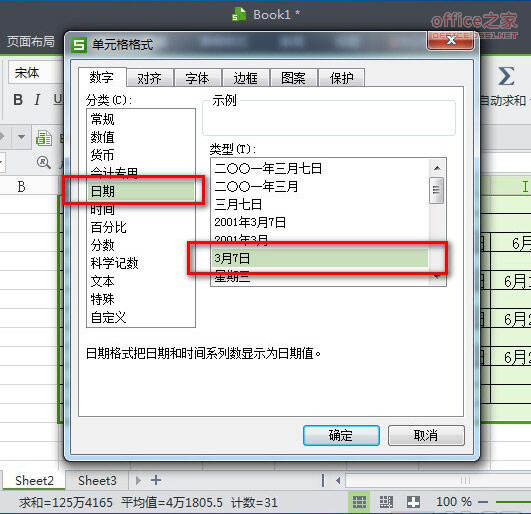Screen dimensions: 531x514
Task: Select 货币 category
Action: [x=141, y=155]
